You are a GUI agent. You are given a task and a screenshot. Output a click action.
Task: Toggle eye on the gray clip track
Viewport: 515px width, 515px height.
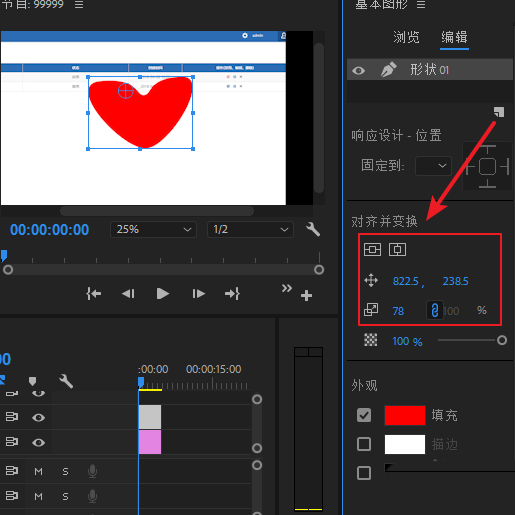(38, 418)
